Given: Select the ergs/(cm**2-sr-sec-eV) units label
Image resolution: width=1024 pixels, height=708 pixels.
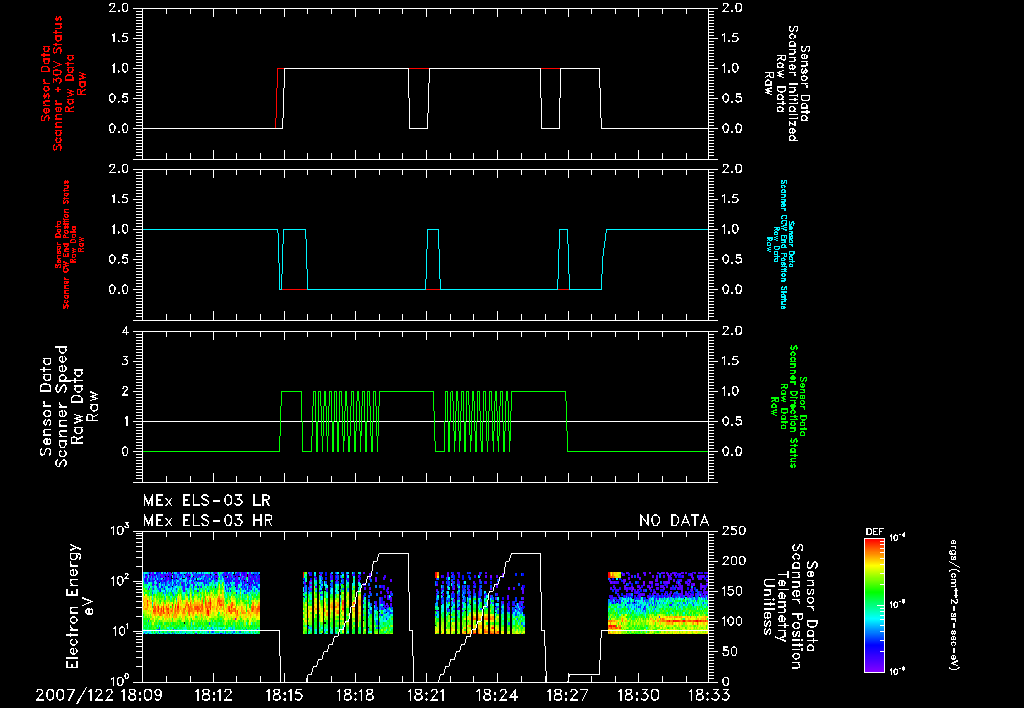Looking at the screenshot, I should tap(954, 605).
